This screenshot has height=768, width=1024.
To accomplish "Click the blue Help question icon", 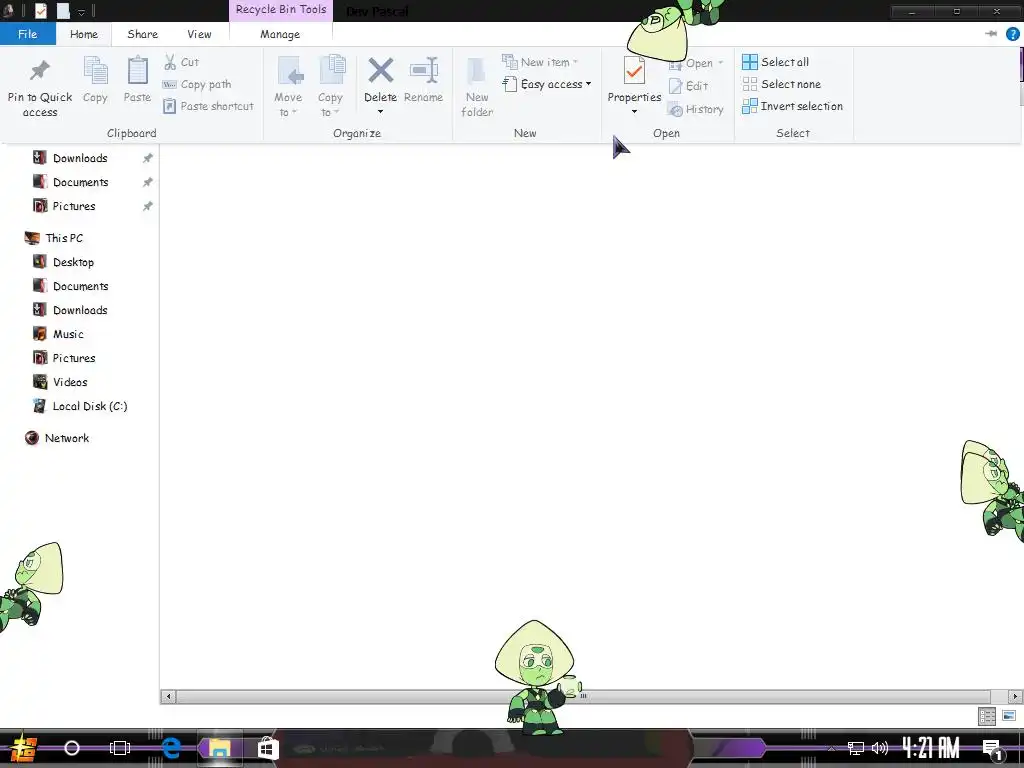I will 1012,34.
